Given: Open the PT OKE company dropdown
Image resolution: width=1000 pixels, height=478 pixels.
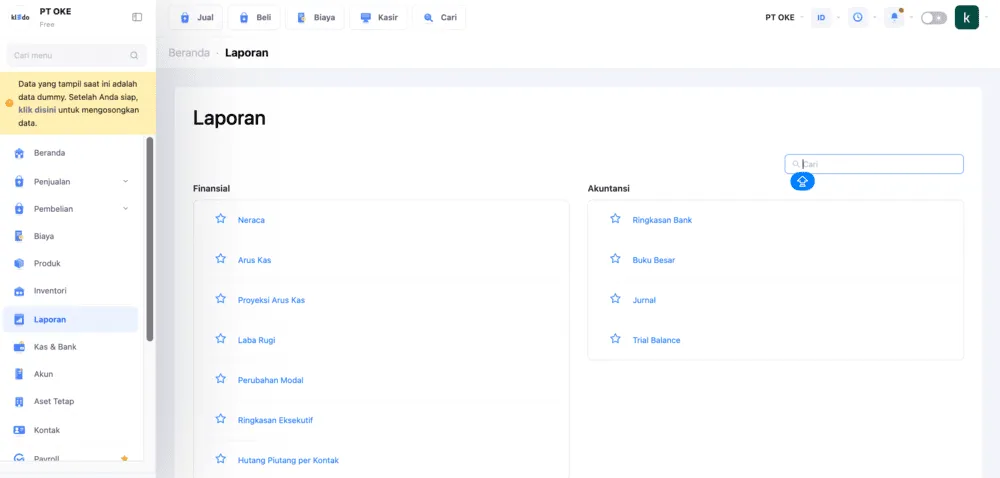Looking at the screenshot, I should pos(784,18).
